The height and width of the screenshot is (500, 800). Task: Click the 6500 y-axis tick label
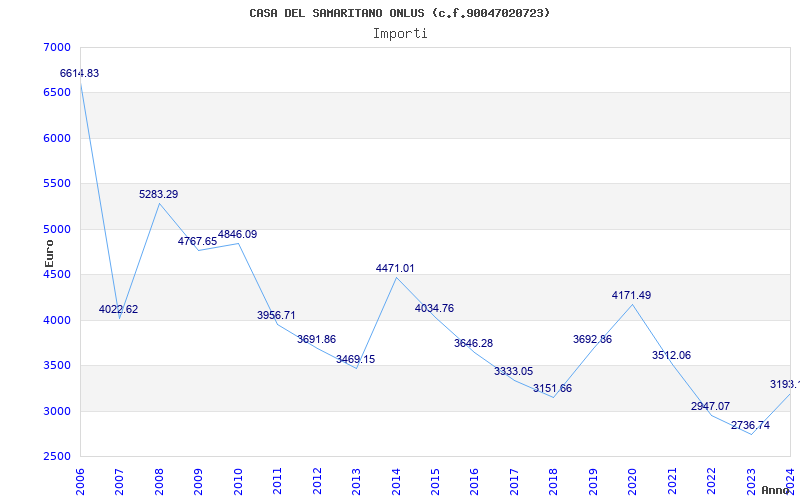pyautogui.click(x=55, y=93)
